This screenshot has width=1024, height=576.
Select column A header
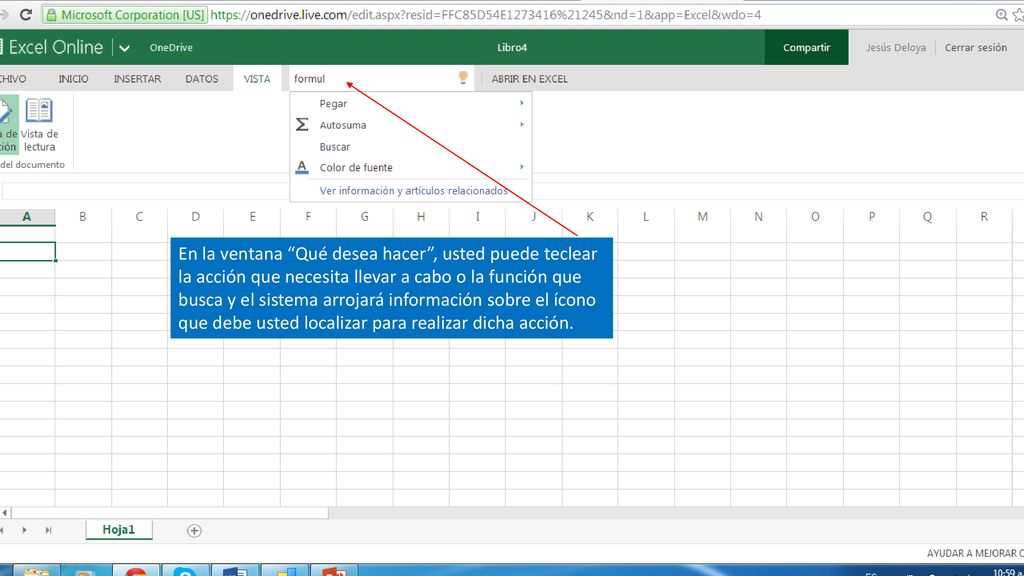(x=27, y=216)
